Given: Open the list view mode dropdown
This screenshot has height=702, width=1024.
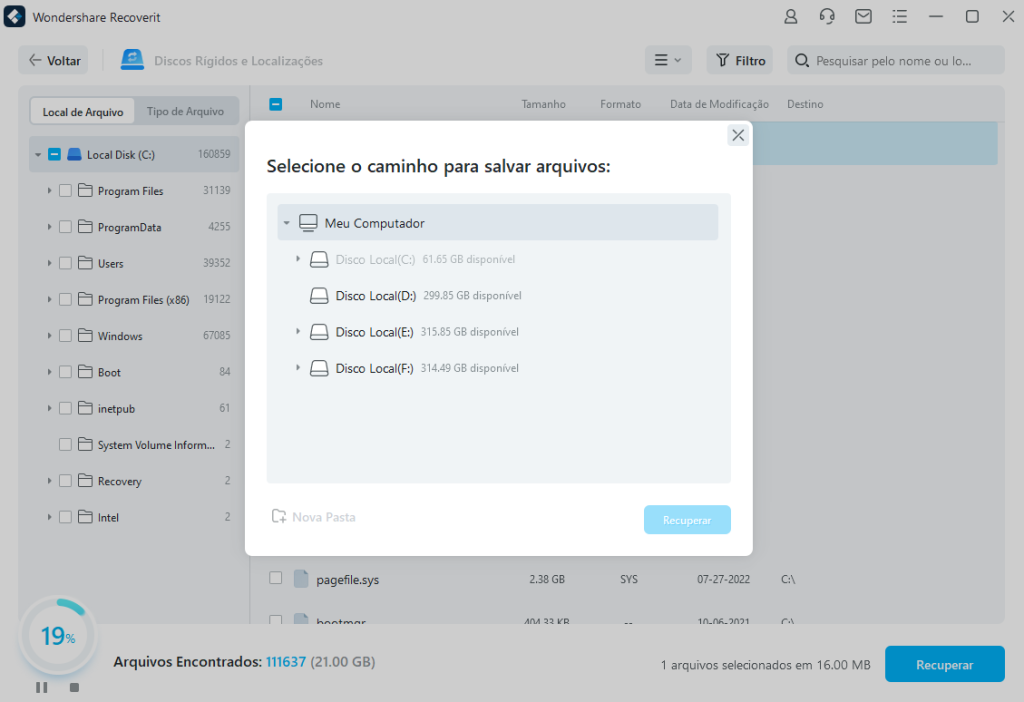Looking at the screenshot, I should (x=667, y=60).
